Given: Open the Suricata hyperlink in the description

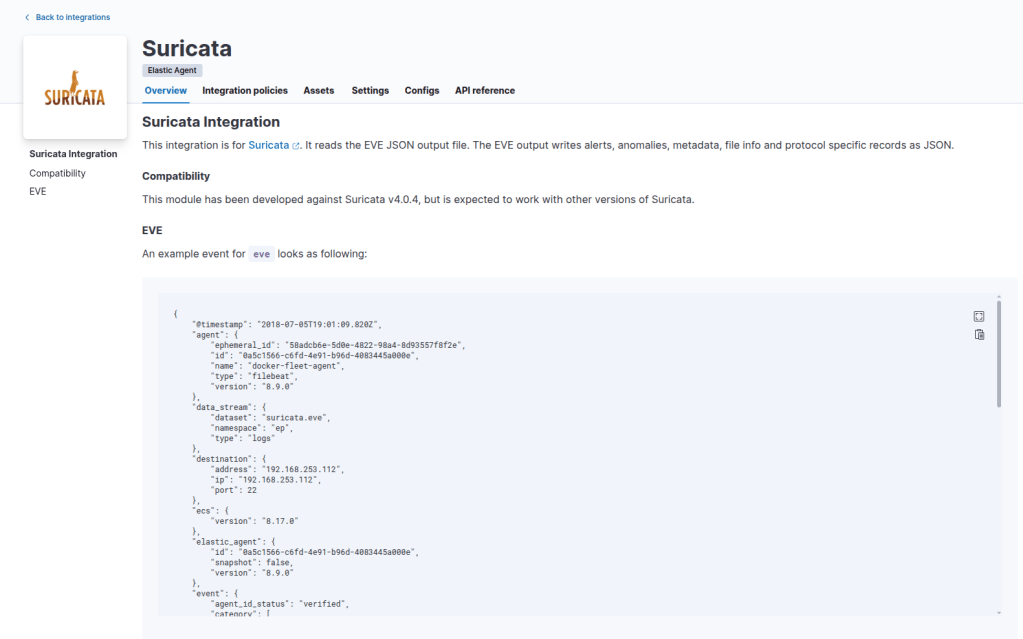Looking at the screenshot, I should click(x=268, y=145).
